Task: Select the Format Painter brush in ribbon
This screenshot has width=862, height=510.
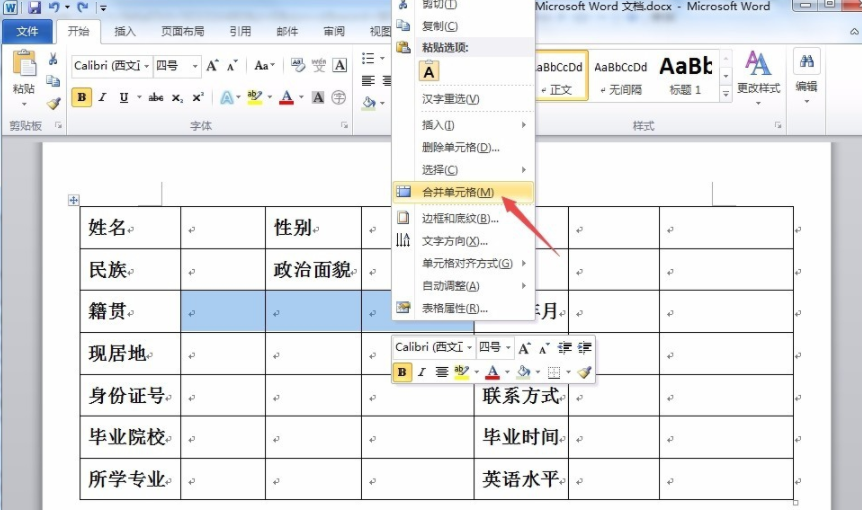Action: tap(53, 103)
